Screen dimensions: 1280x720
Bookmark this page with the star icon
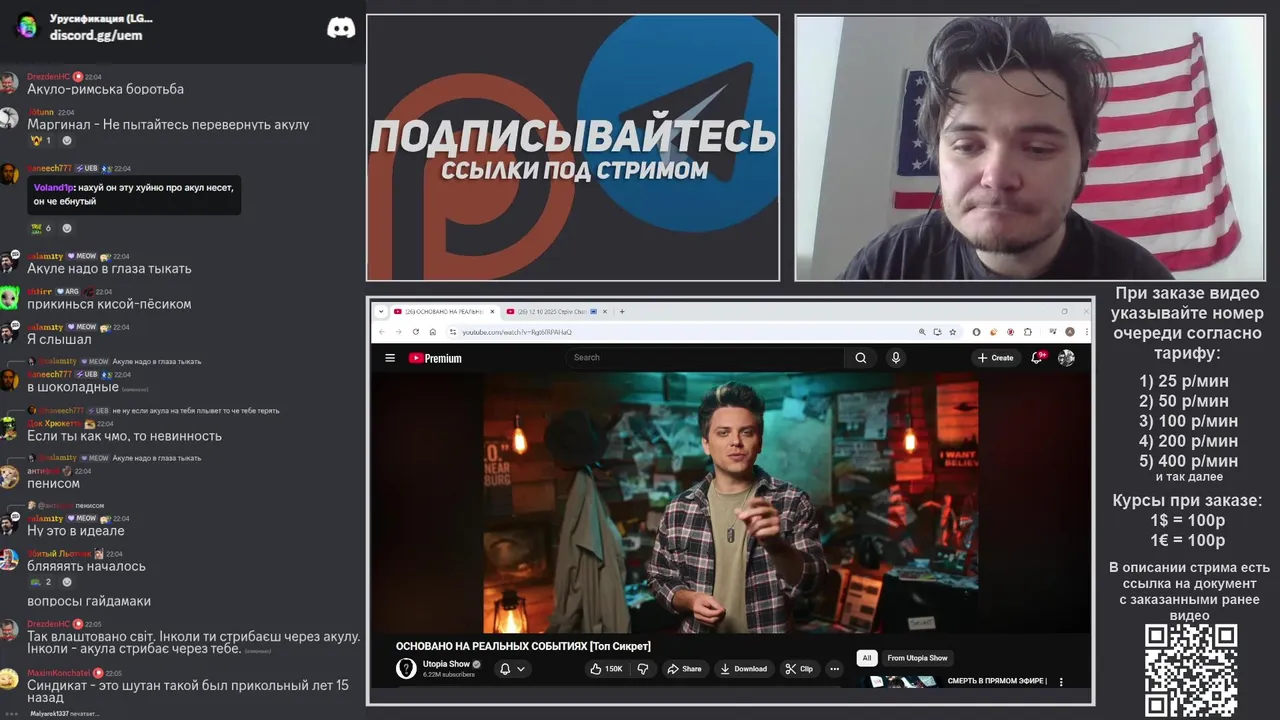954,332
